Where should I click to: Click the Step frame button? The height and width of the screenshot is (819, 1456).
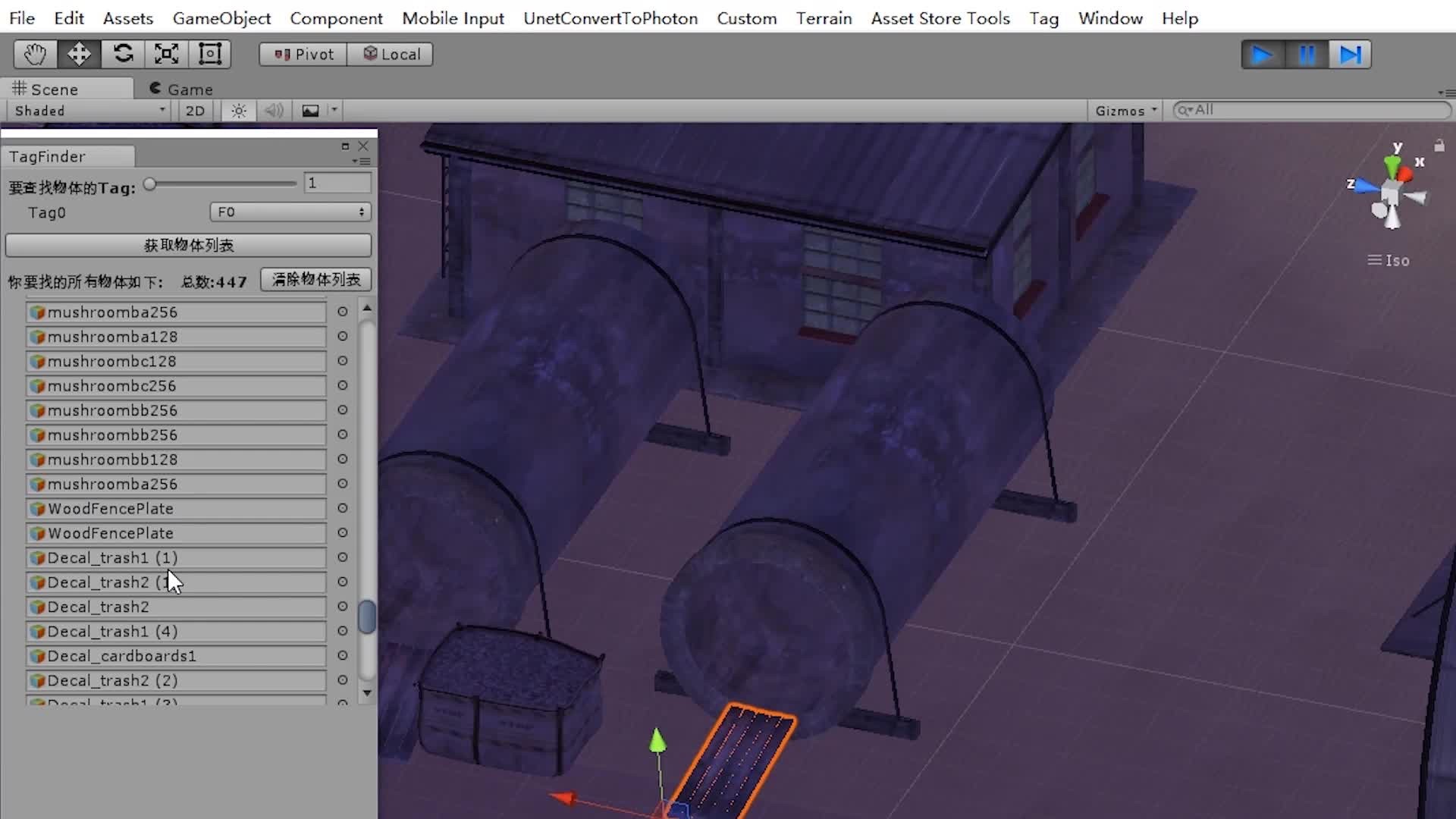tap(1350, 55)
